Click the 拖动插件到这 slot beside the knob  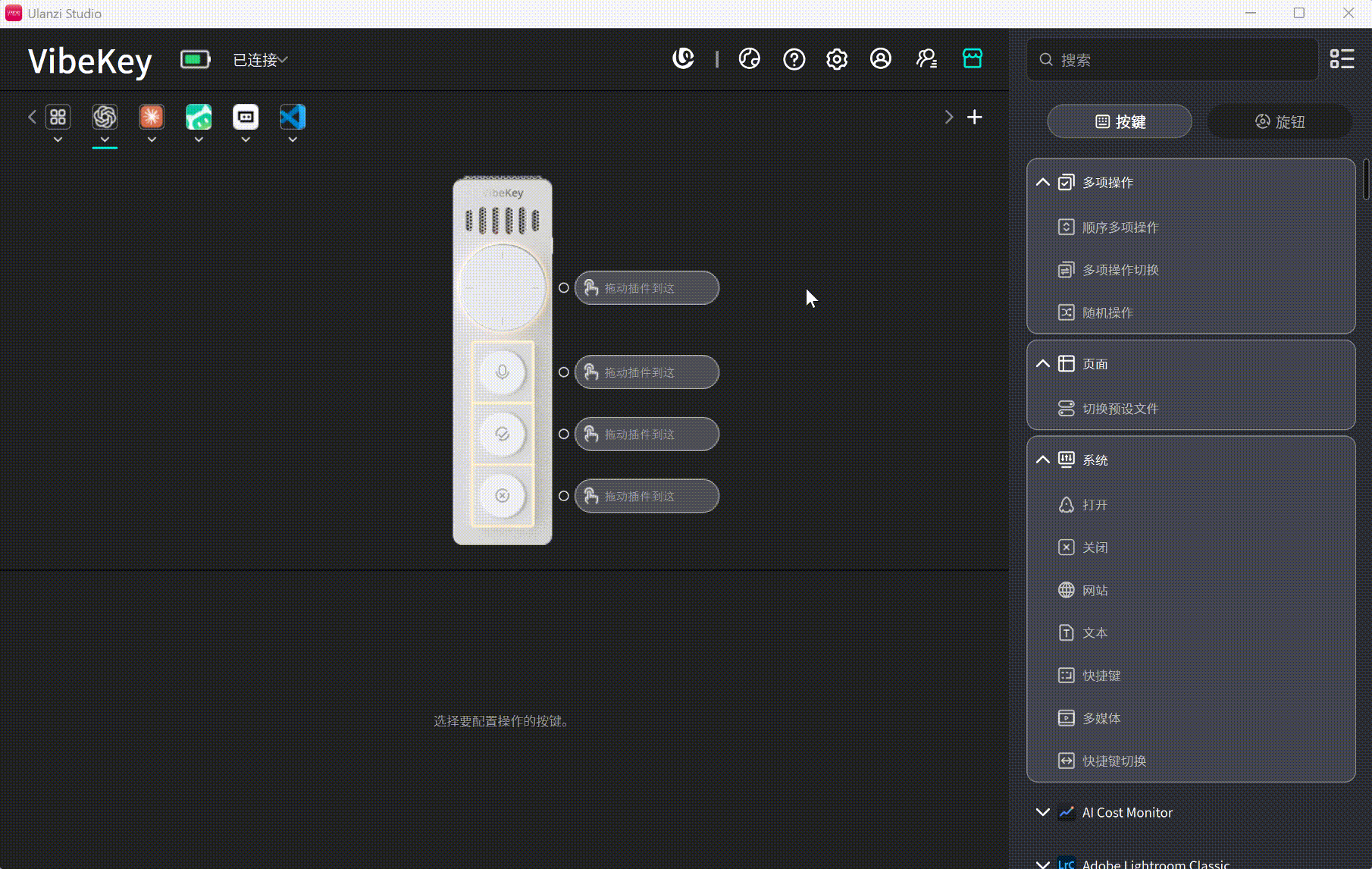[x=647, y=288]
